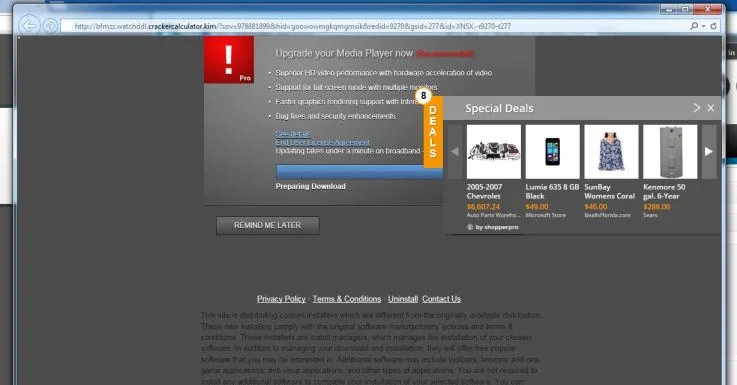The width and height of the screenshot is (737, 385).
Task: Show previous deals with left carousel arrow
Action: point(455,151)
